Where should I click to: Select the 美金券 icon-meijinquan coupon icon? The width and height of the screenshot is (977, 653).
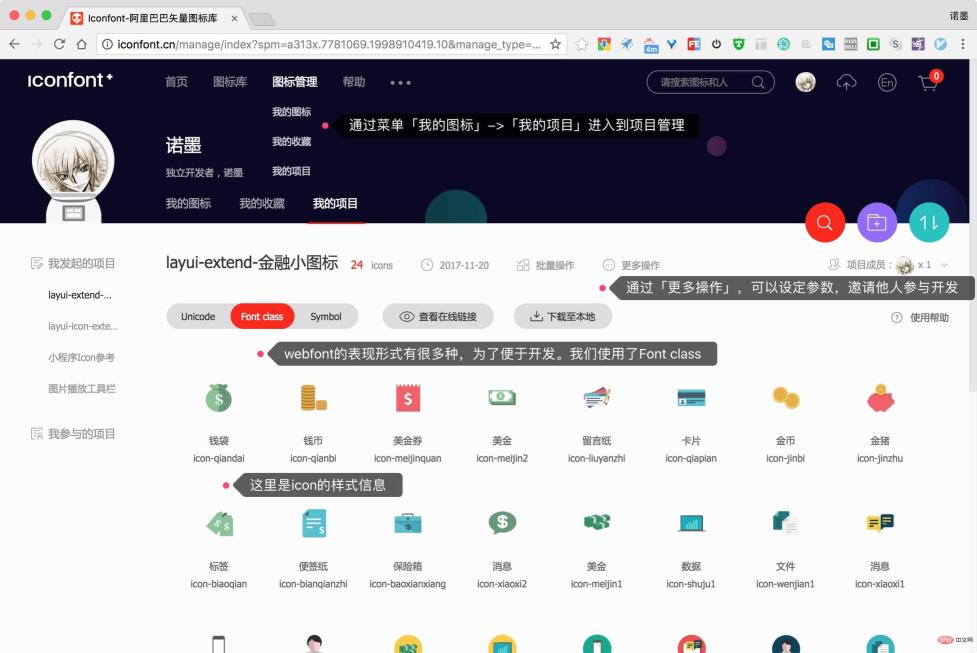[407, 398]
